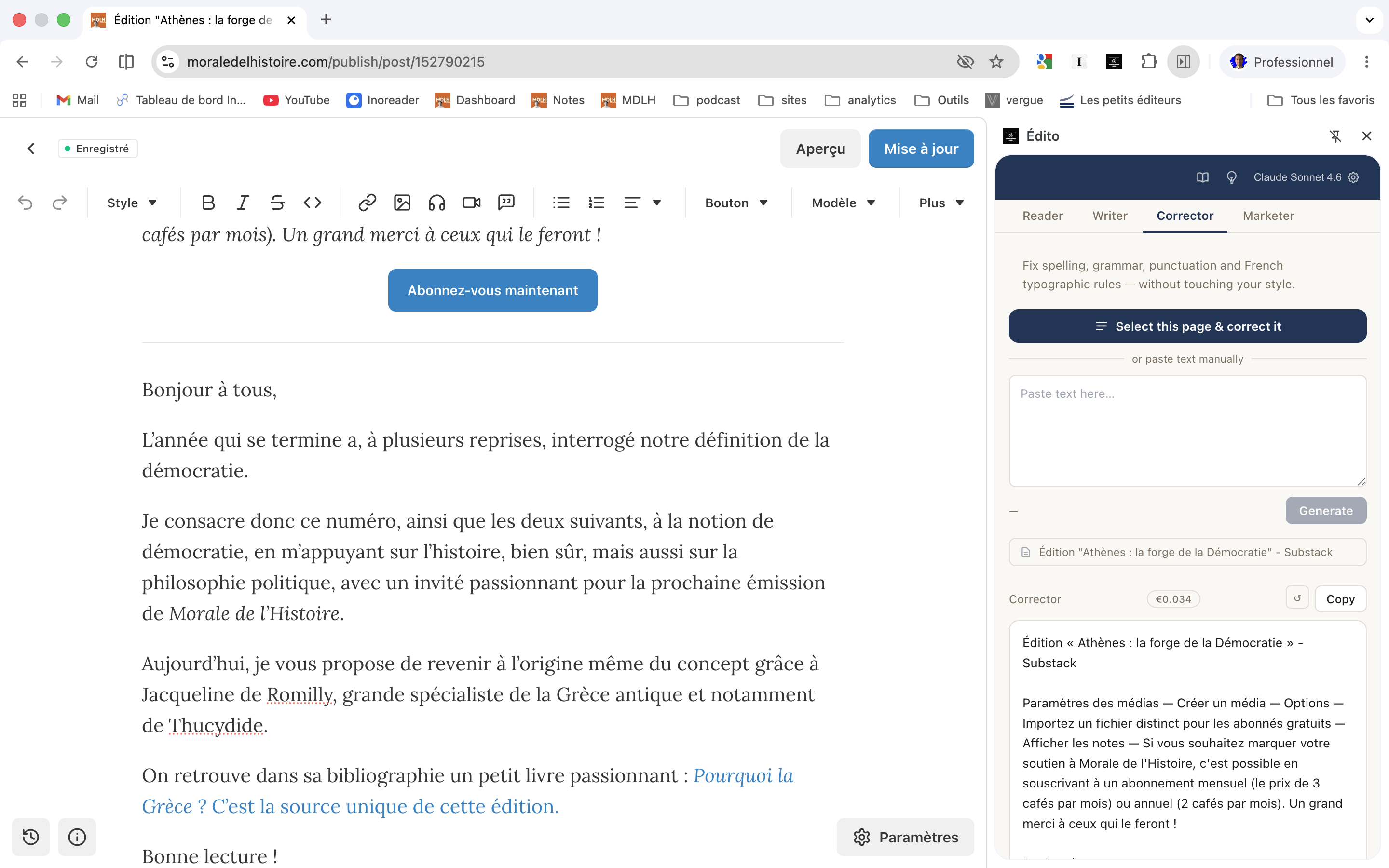Expand the Bouton dropdown

tap(736, 203)
